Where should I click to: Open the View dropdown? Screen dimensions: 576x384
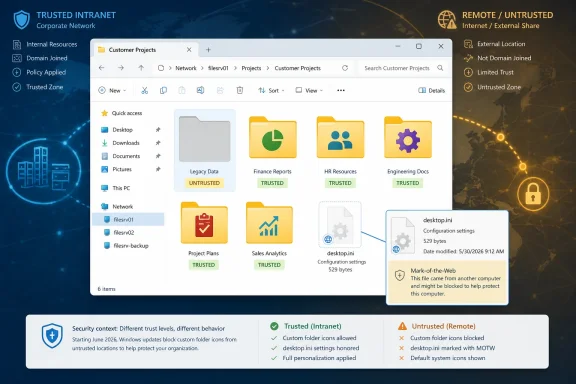(309, 90)
